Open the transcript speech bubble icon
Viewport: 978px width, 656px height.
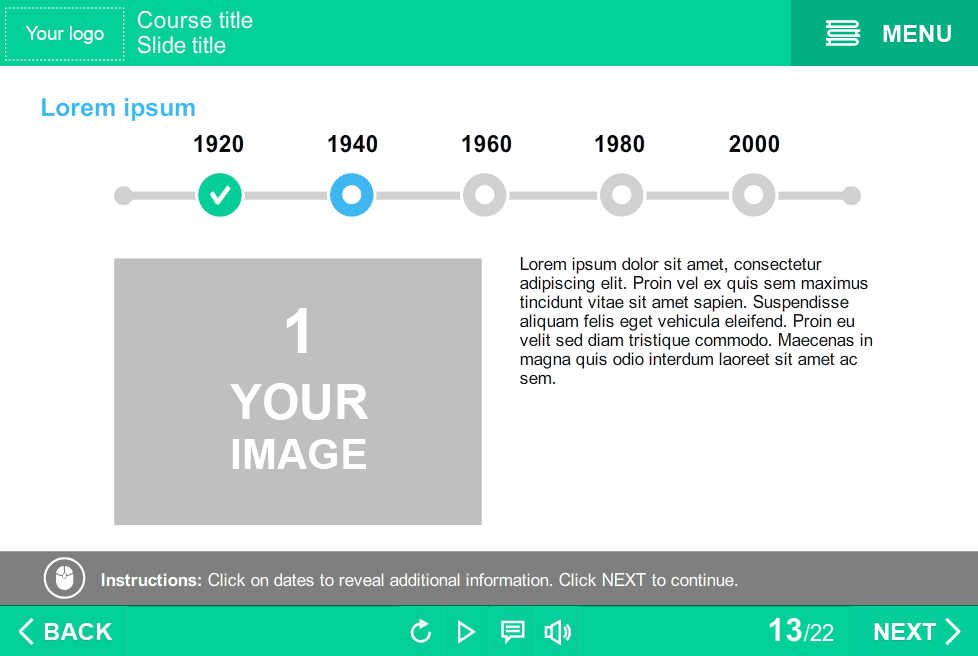[513, 632]
